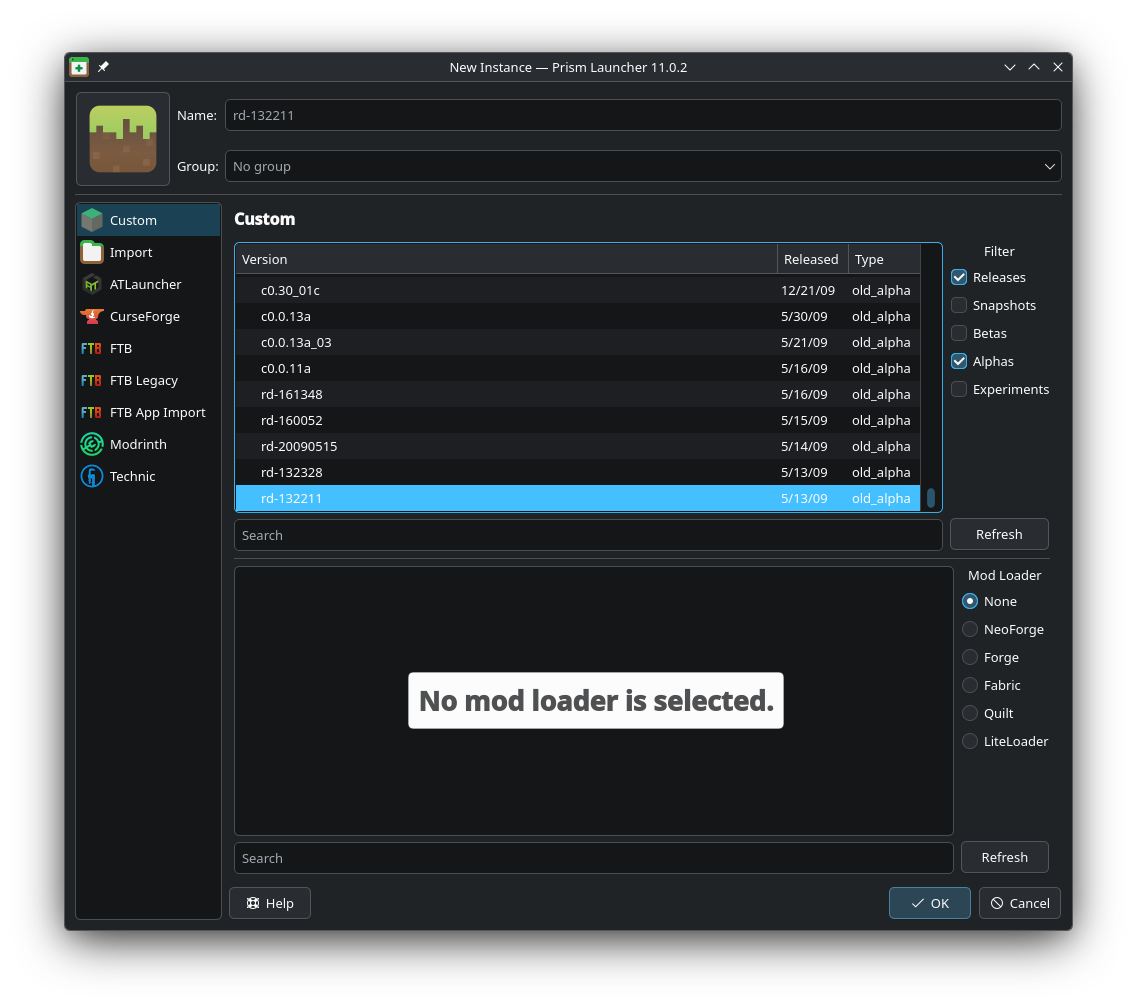This screenshot has width=1137, height=1007.
Task: Open the Modrinth page
Action: pyautogui.click(x=149, y=444)
